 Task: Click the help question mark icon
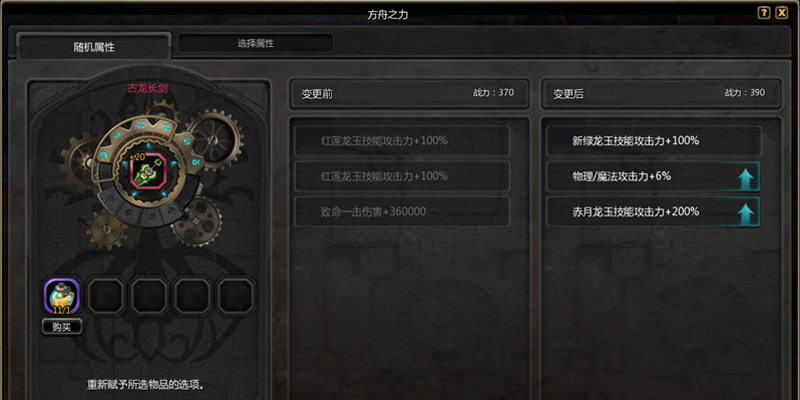pos(763,13)
